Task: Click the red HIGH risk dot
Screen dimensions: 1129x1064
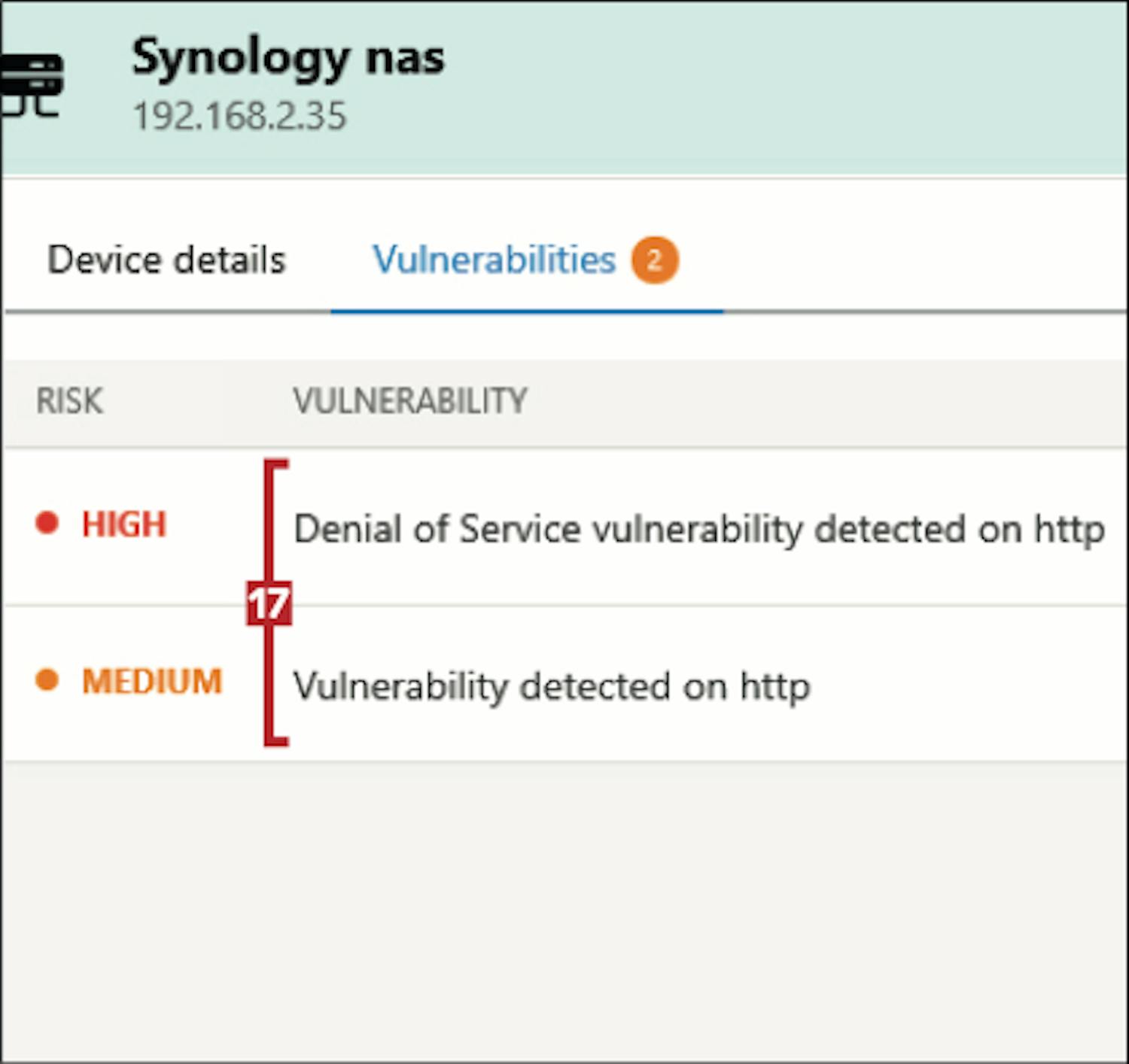Action: click(47, 523)
